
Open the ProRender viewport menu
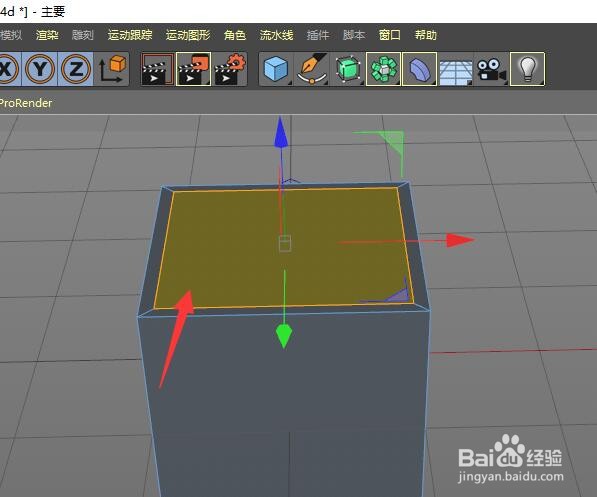tap(26, 103)
